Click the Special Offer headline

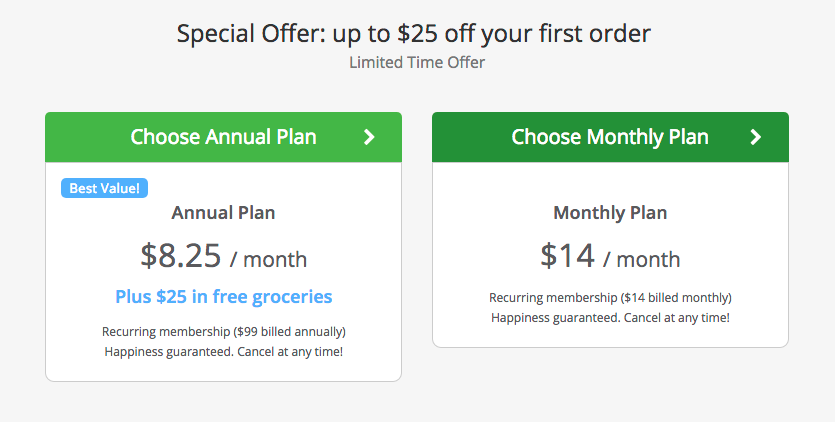414,33
